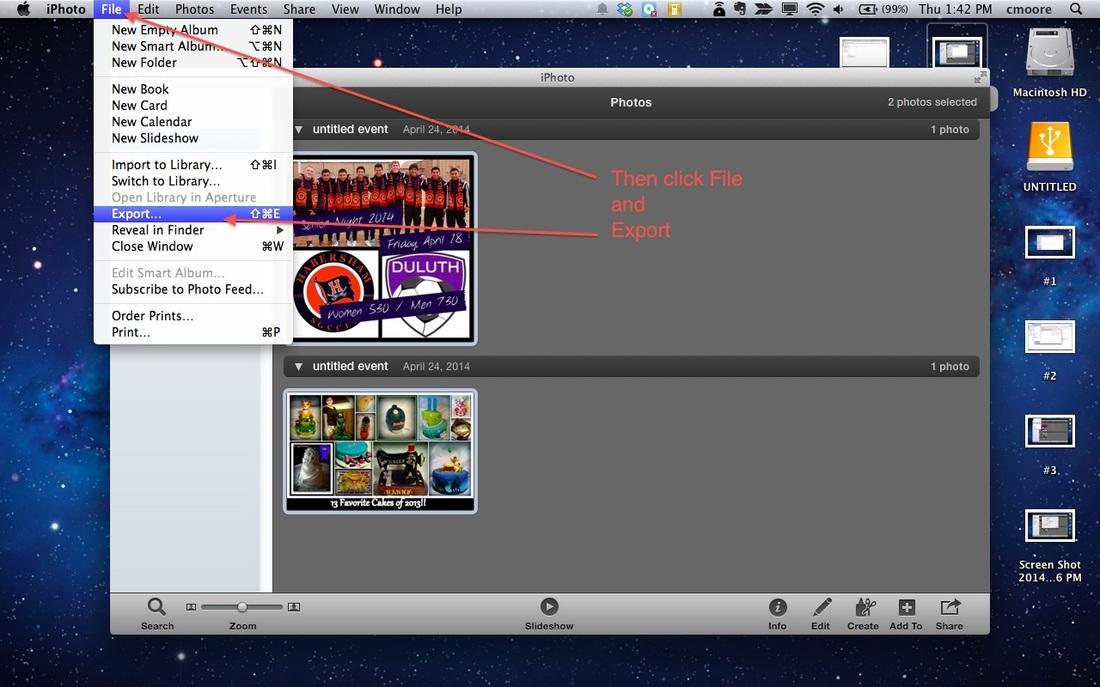Collapse the second untitled event triangle
This screenshot has width=1100, height=687.
[x=298, y=367]
